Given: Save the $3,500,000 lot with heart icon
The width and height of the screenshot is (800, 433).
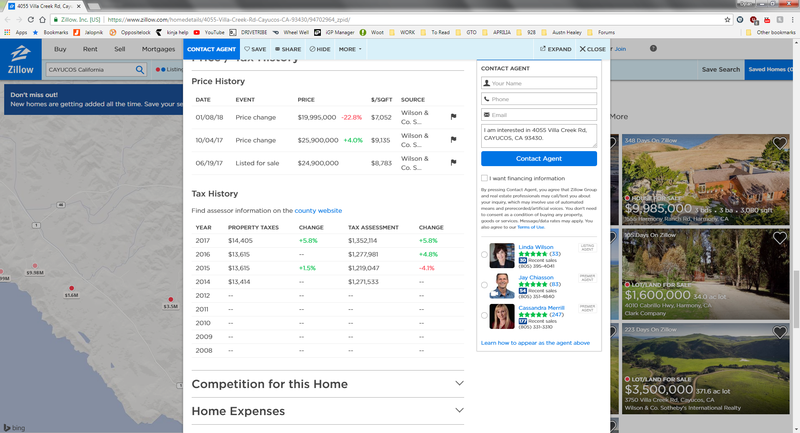Looking at the screenshot, I should tap(780, 333).
